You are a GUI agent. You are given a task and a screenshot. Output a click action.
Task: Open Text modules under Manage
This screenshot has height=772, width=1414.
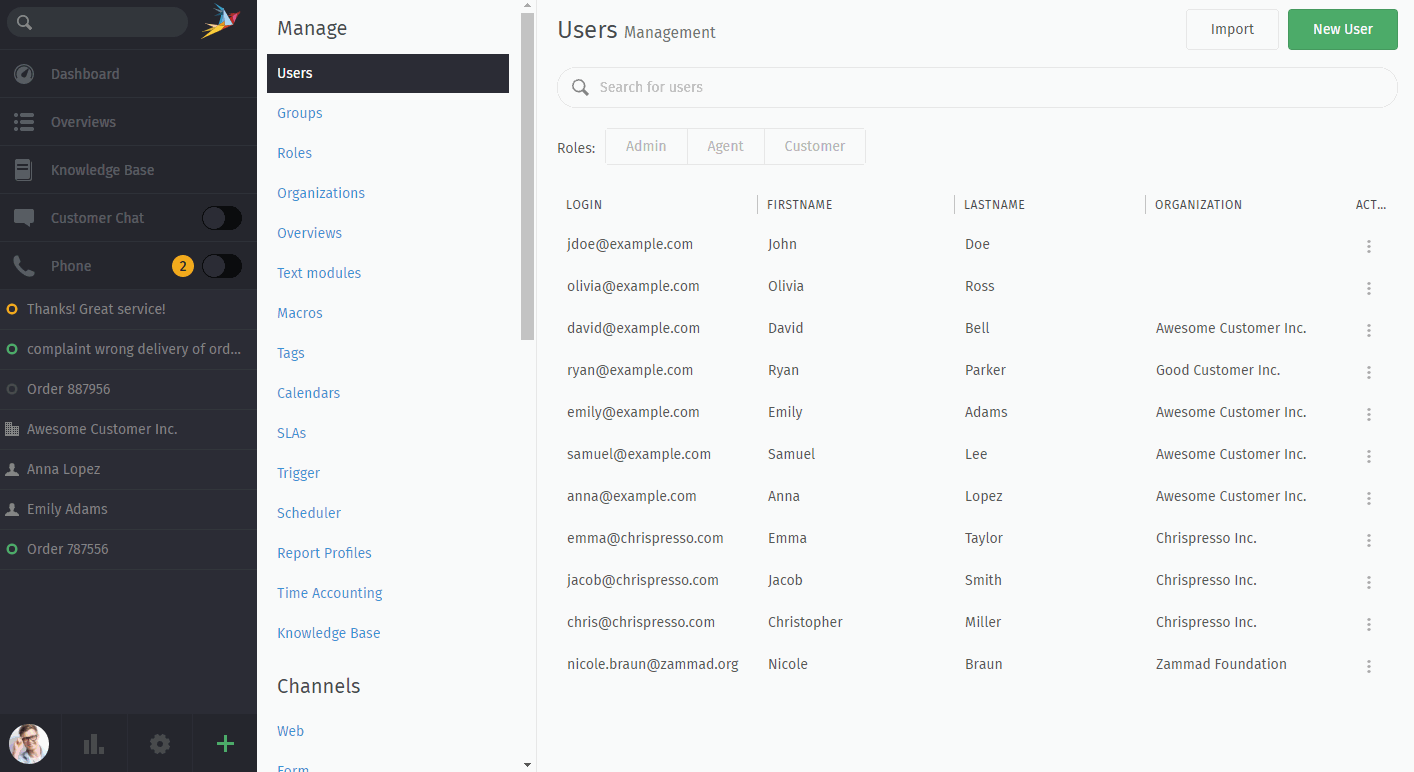(x=318, y=272)
